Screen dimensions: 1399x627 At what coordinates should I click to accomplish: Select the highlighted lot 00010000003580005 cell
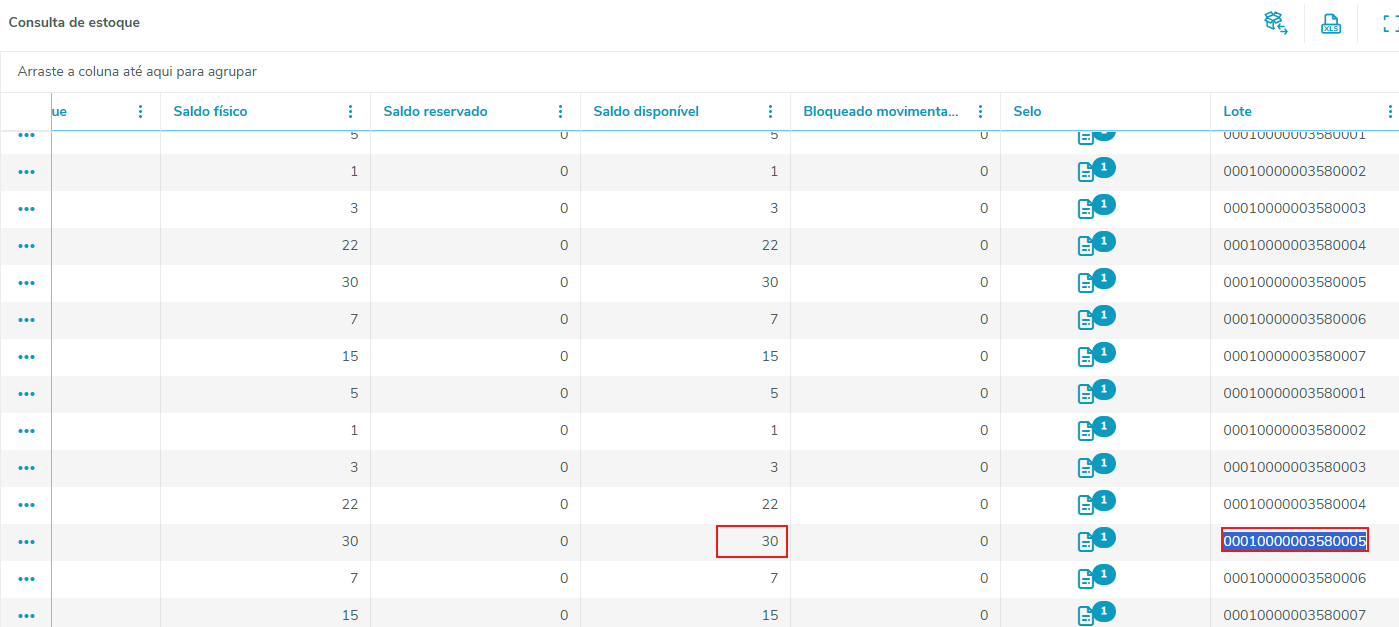pos(1294,541)
